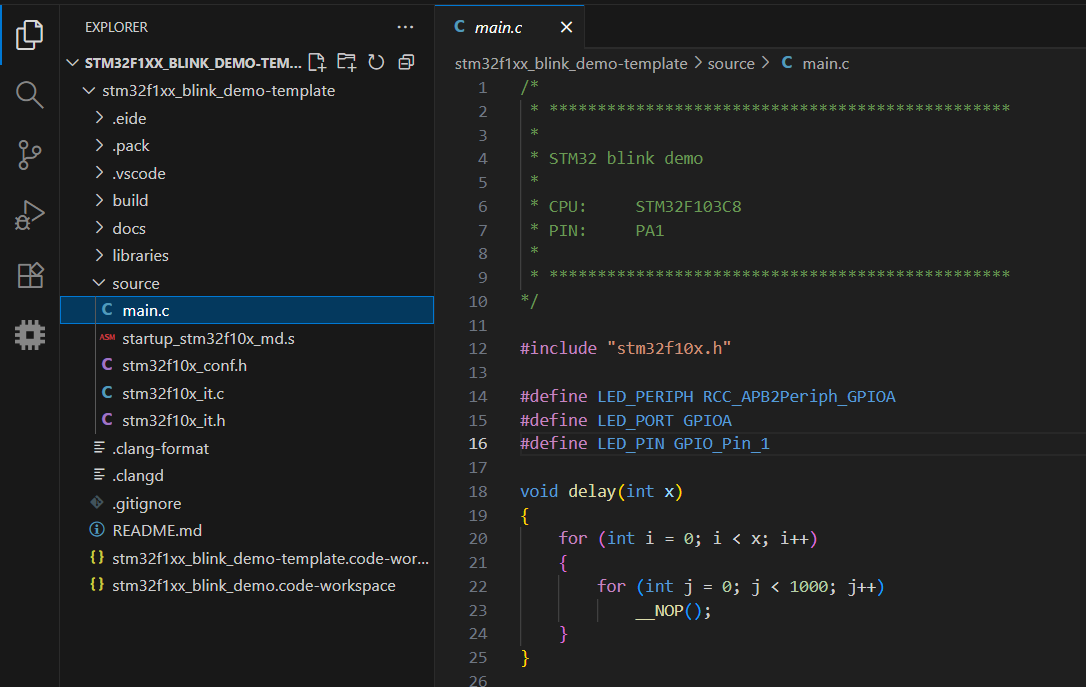Viewport: 1086px width, 687px height.
Task: Open README.md file
Action: click(x=247, y=530)
